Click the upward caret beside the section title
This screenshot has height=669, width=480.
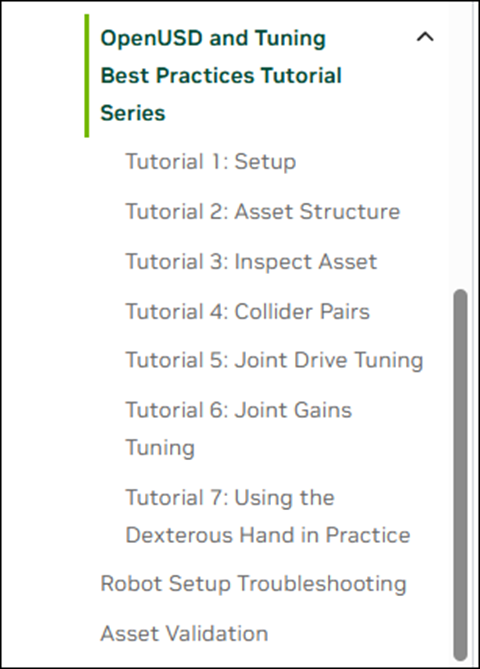point(425,38)
